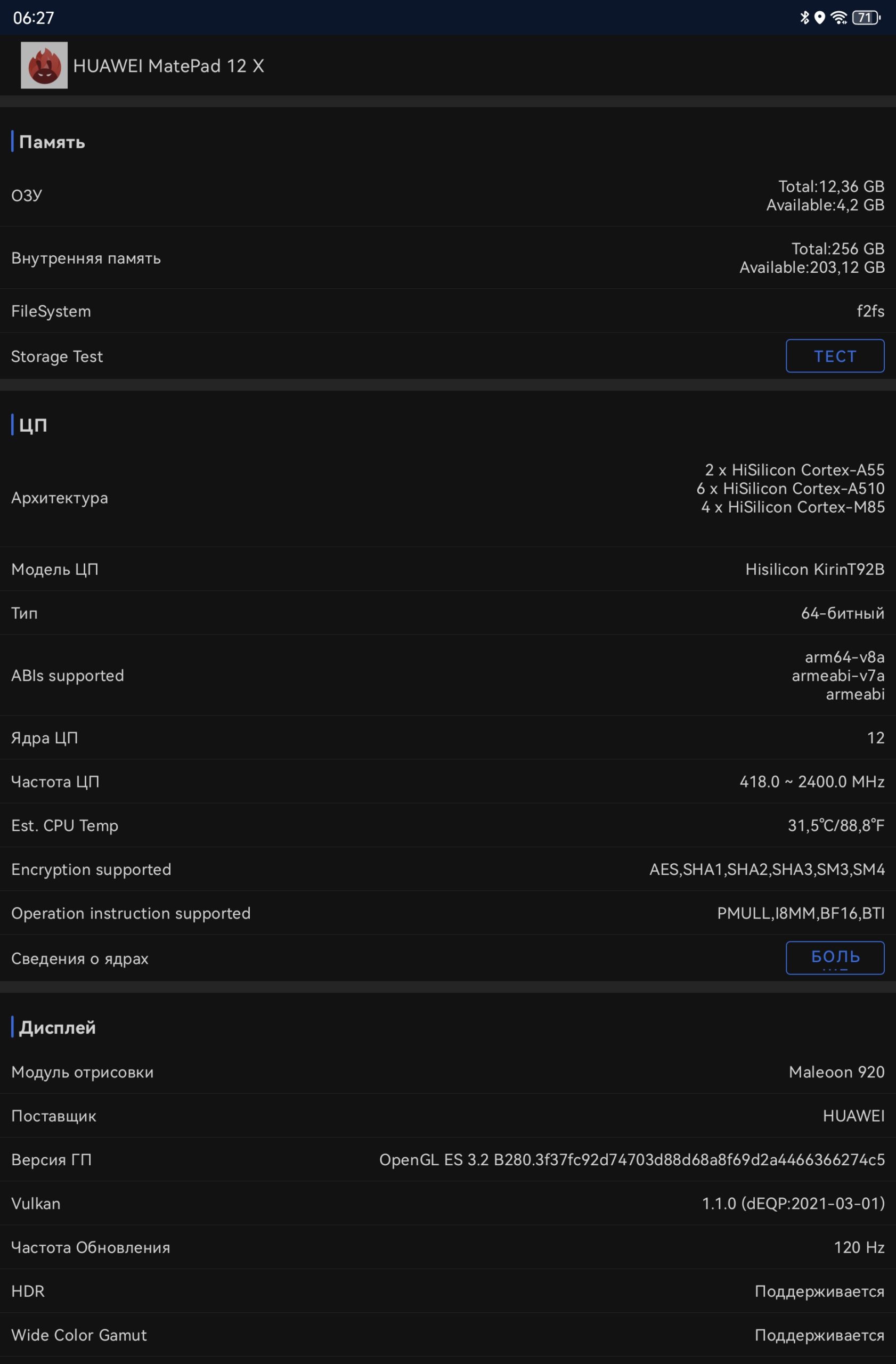Select the ЦП section header

[x=32, y=425]
